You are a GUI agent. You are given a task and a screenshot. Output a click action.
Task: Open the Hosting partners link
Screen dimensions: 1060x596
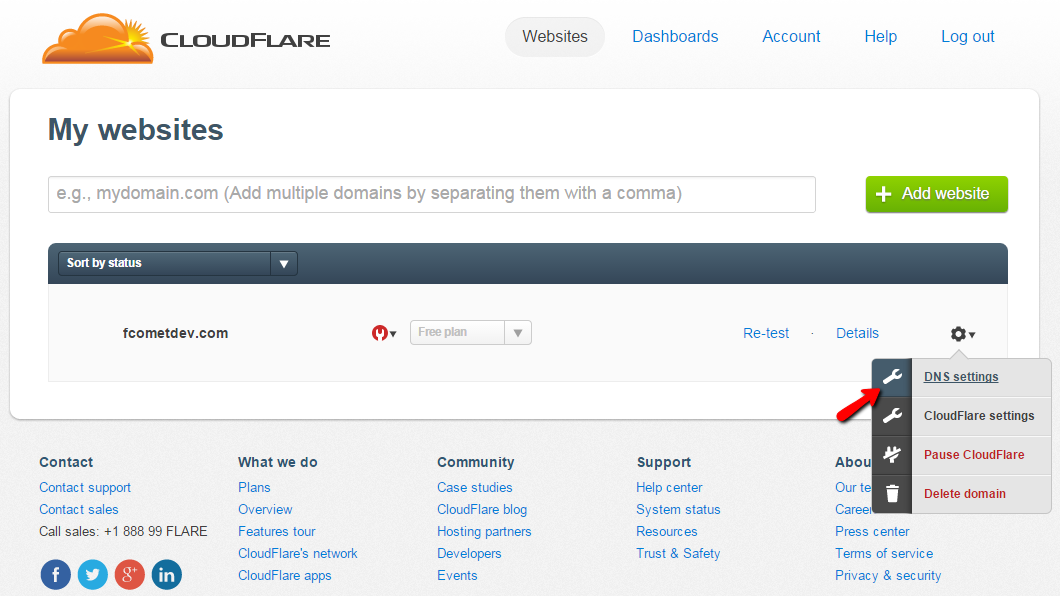[x=484, y=531]
